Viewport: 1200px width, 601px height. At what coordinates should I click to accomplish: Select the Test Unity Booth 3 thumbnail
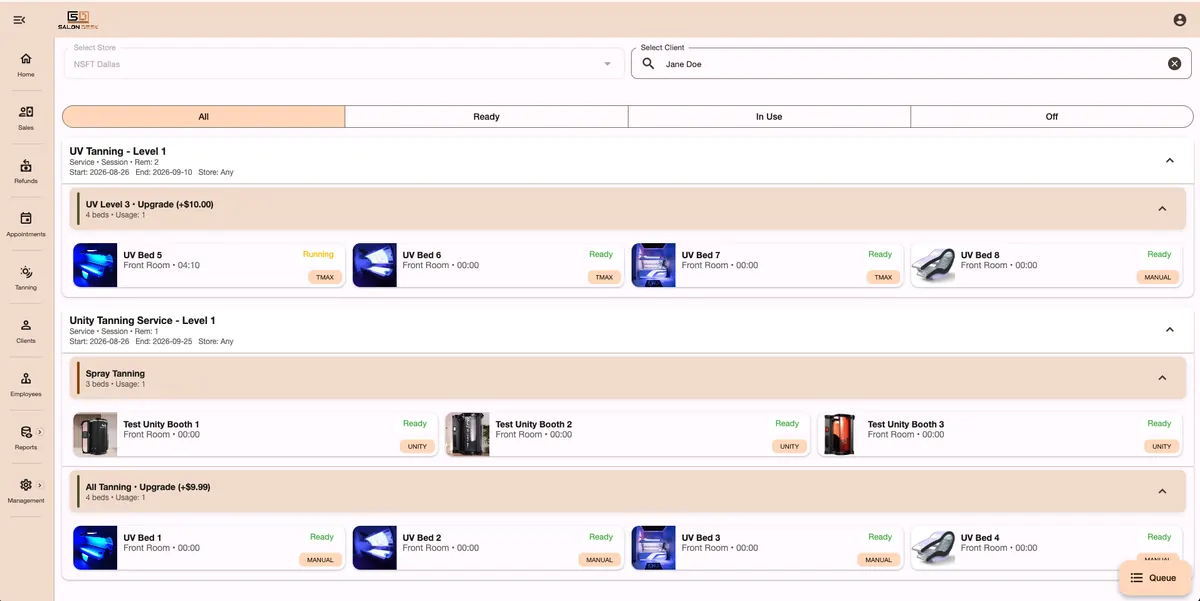(x=840, y=434)
